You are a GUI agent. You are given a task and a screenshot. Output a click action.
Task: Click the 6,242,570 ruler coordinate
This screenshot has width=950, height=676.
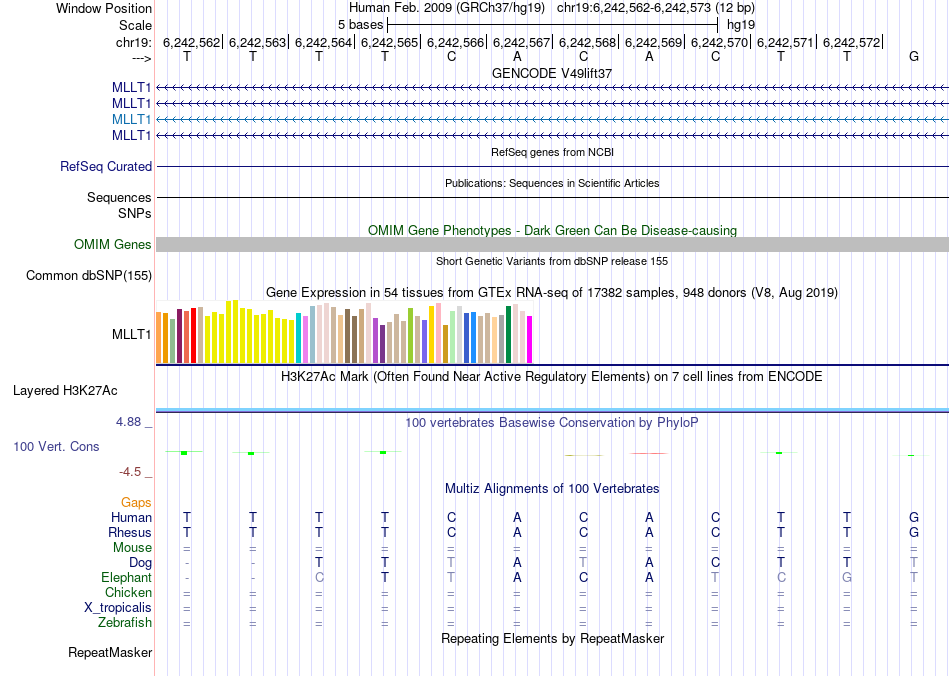click(720, 42)
